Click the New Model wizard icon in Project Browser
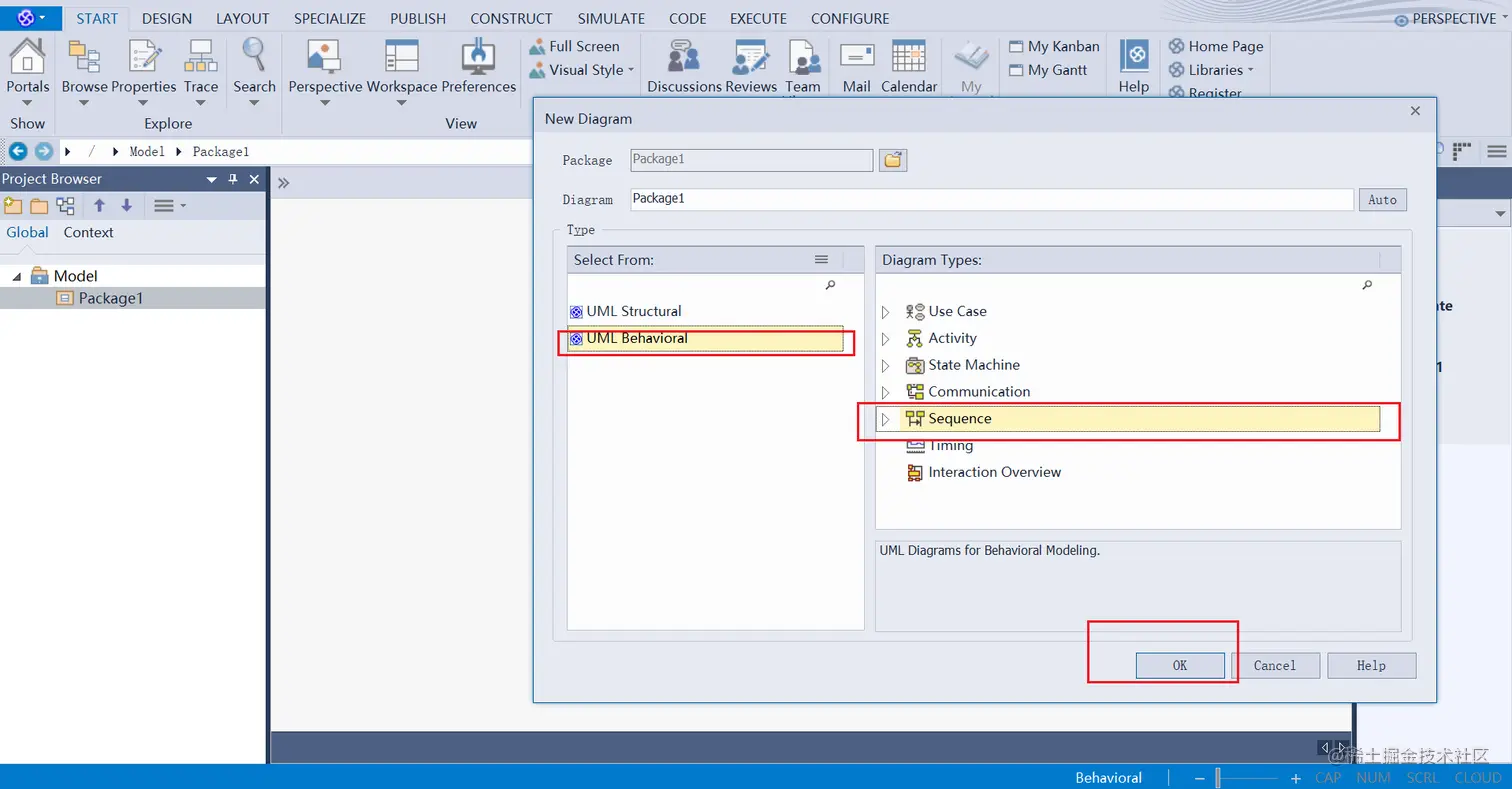Image resolution: width=1512 pixels, height=789 pixels. (13, 206)
